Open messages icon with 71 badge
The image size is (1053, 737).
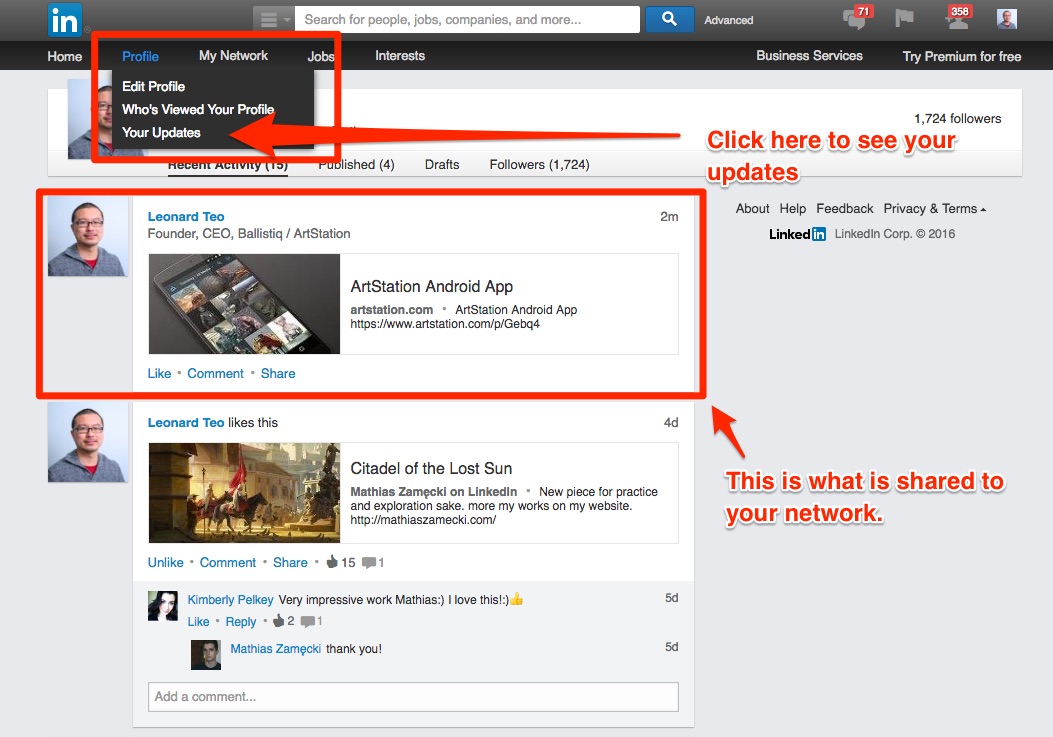point(856,18)
